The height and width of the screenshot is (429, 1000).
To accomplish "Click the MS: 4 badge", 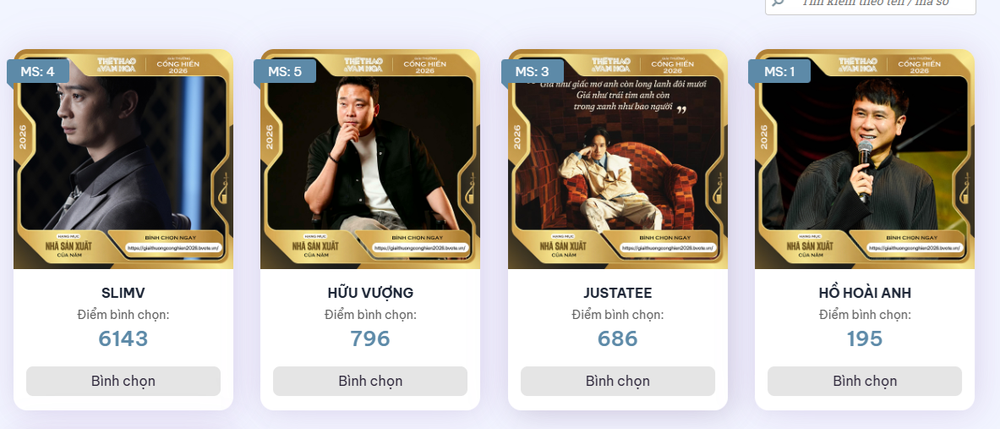I will click(37, 71).
